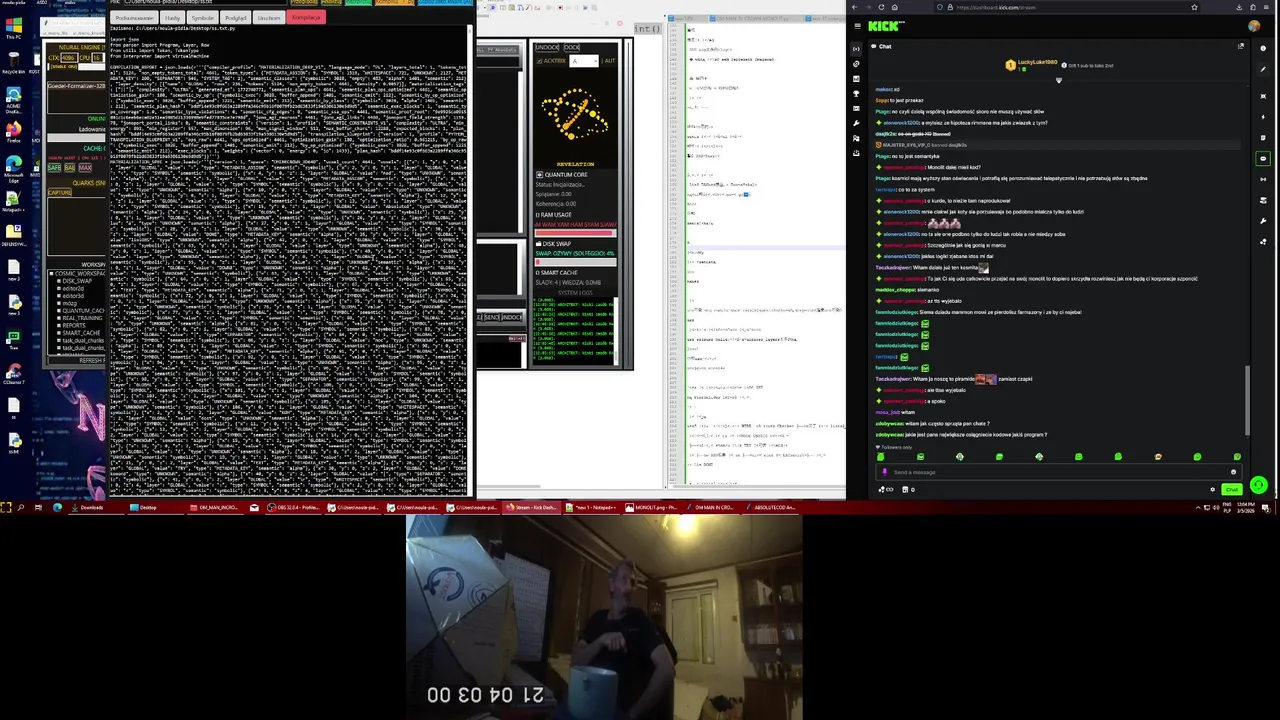Screen dimensions: 1280x720
Task: Open the wrench icon in Kick's left sidebar
Action: pyautogui.click(x=856, y=124)
